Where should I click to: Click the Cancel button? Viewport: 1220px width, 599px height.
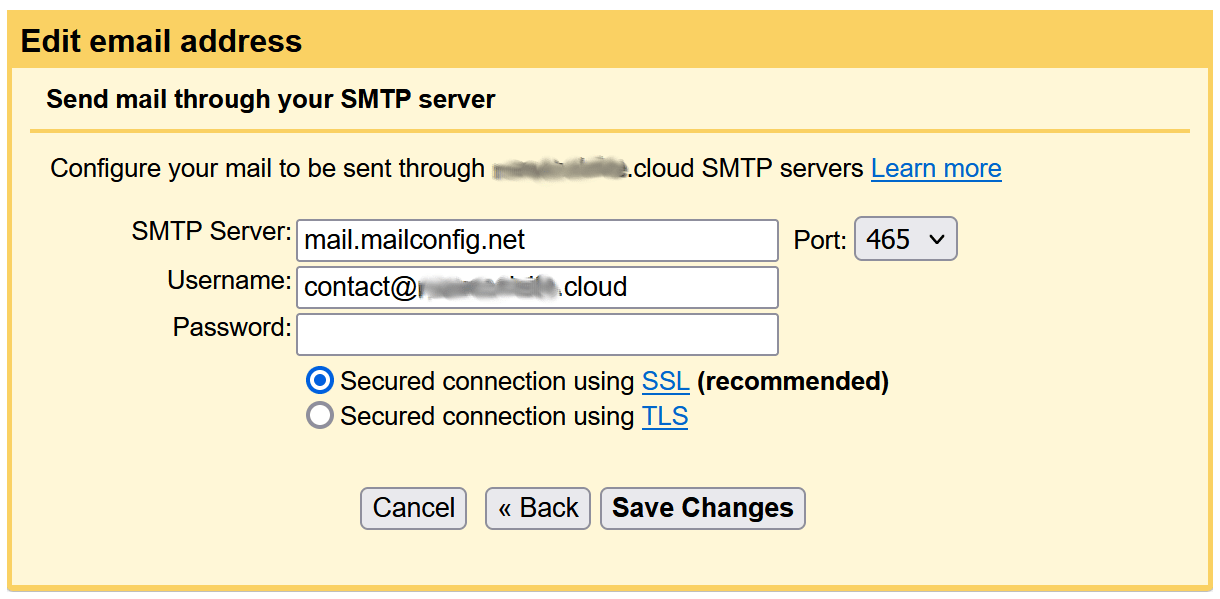[x=414, y=508]
